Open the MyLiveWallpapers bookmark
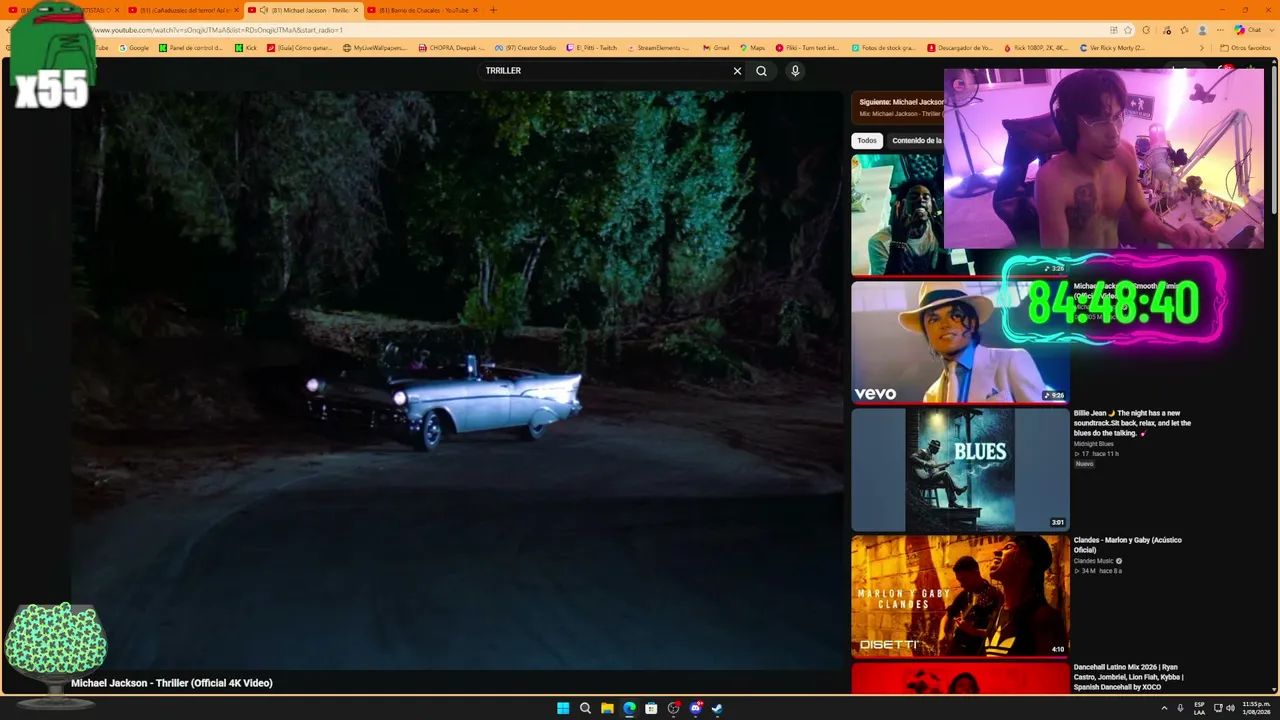Image resolution: width=1280 pixels, height=720 pixels. pos(375,47)
